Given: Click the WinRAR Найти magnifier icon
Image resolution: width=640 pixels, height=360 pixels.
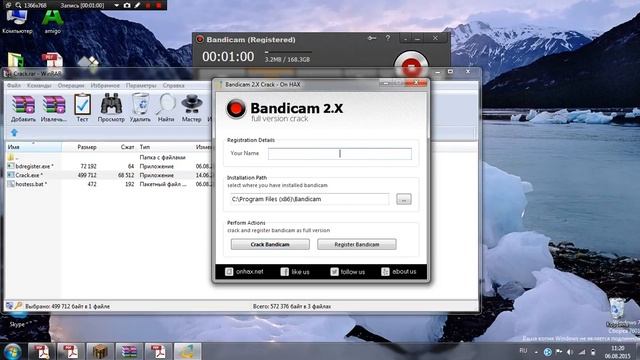Looking at the screenshot, I should tap(166, 104).
